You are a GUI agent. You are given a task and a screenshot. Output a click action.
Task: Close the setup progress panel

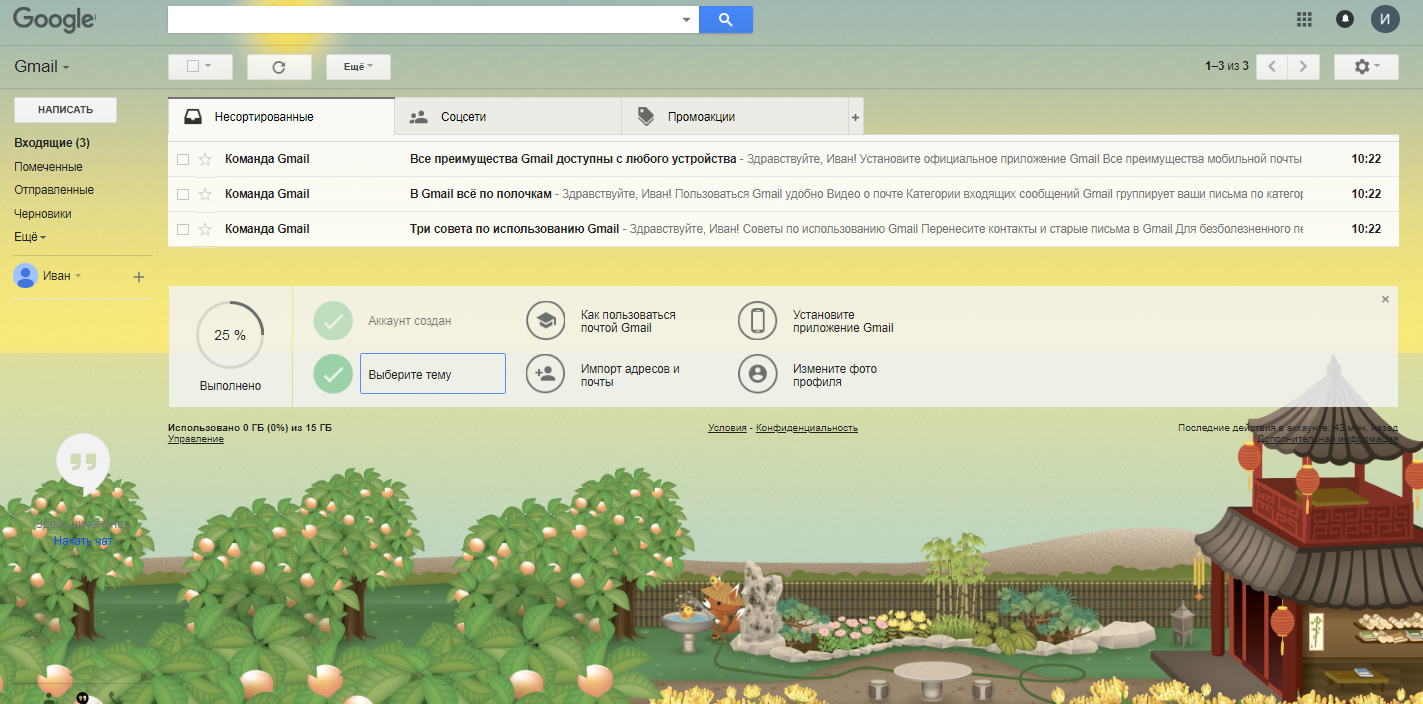tap(1385, 299)
